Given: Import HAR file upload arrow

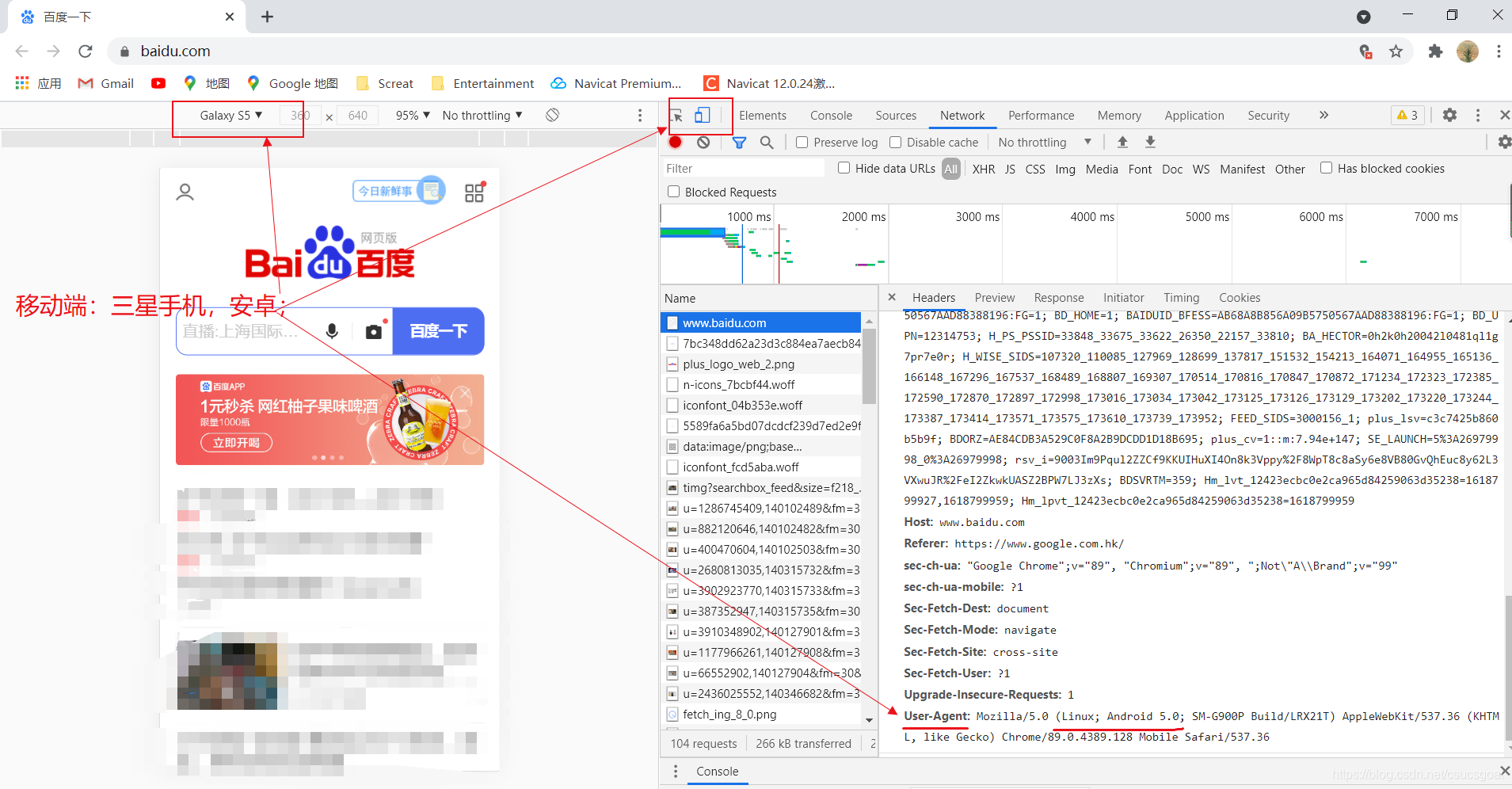Looking at the screenshot, I should point(1122,142).
